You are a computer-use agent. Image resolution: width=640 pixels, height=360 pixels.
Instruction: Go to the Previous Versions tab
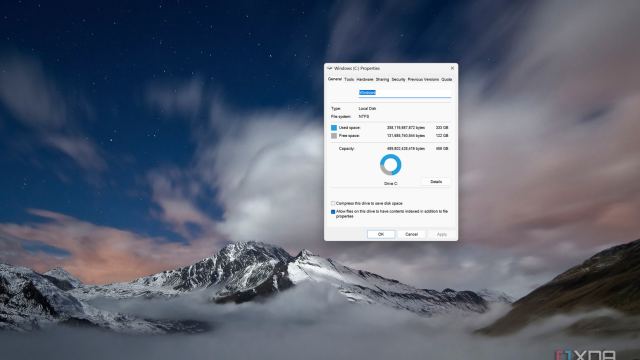pyautogui.click(x=423, y=80)
